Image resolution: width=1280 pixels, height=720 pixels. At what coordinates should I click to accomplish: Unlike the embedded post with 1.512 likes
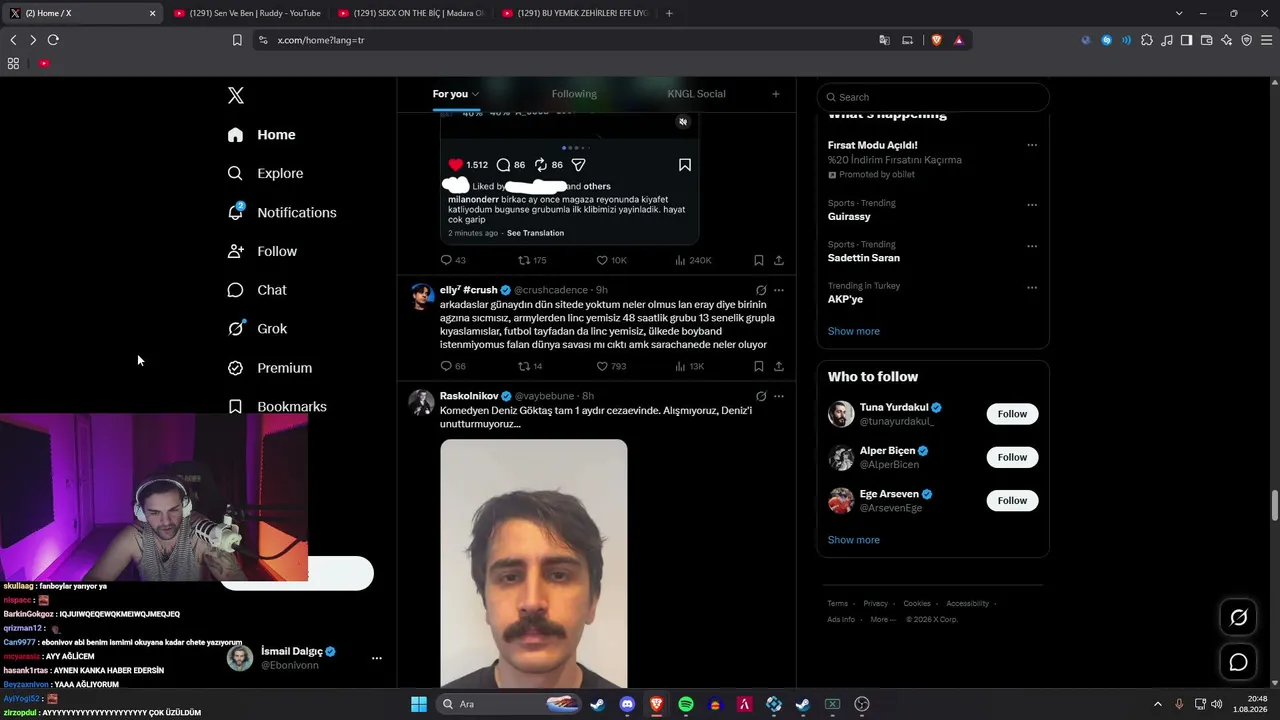[456, 165]
